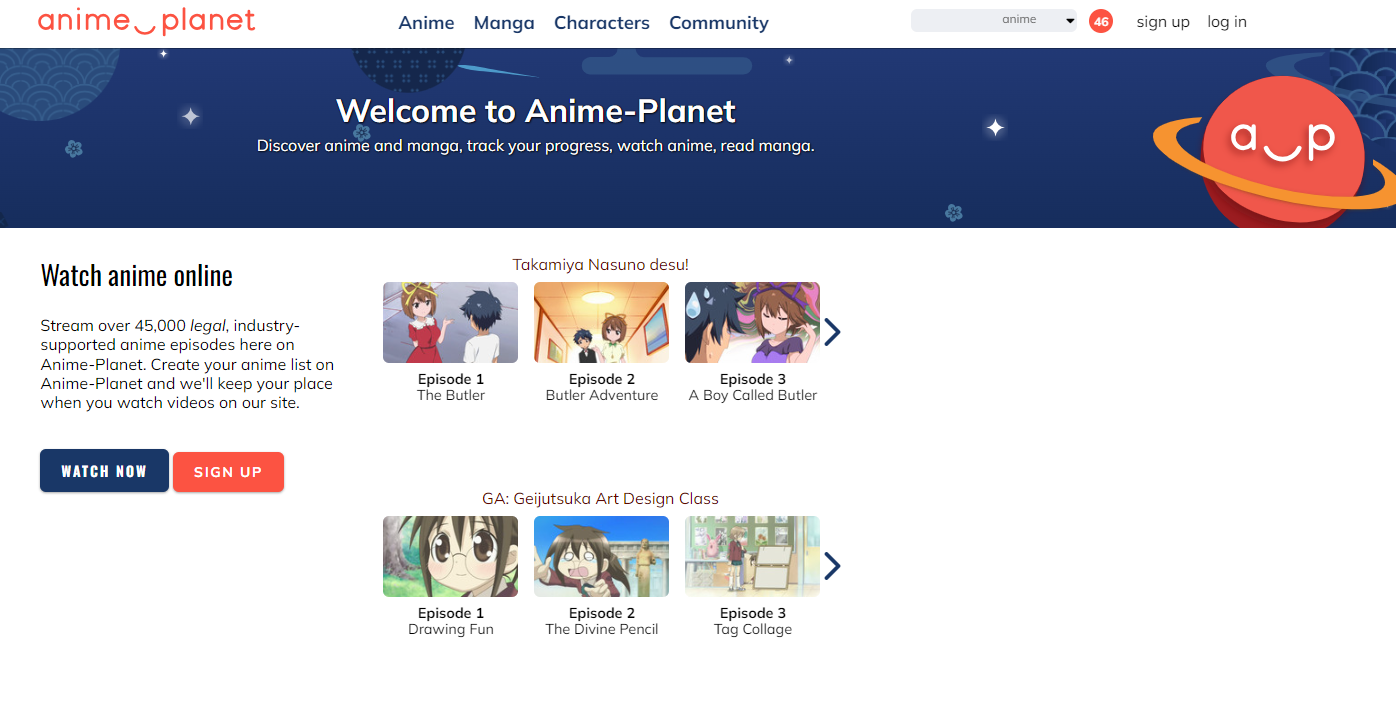Open thumbnail for Episode 2 Butler Adventure

click(x=602, y=322)
